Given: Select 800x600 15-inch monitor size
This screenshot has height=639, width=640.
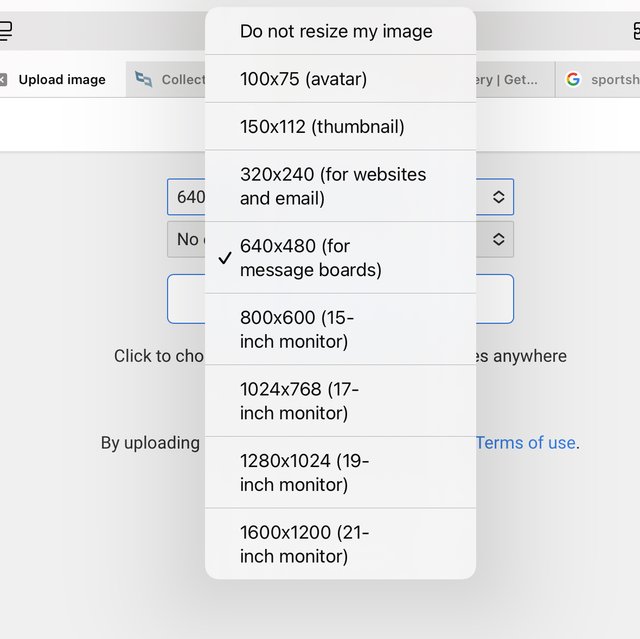Looking at the screenshot, I should tap(296, 329).
